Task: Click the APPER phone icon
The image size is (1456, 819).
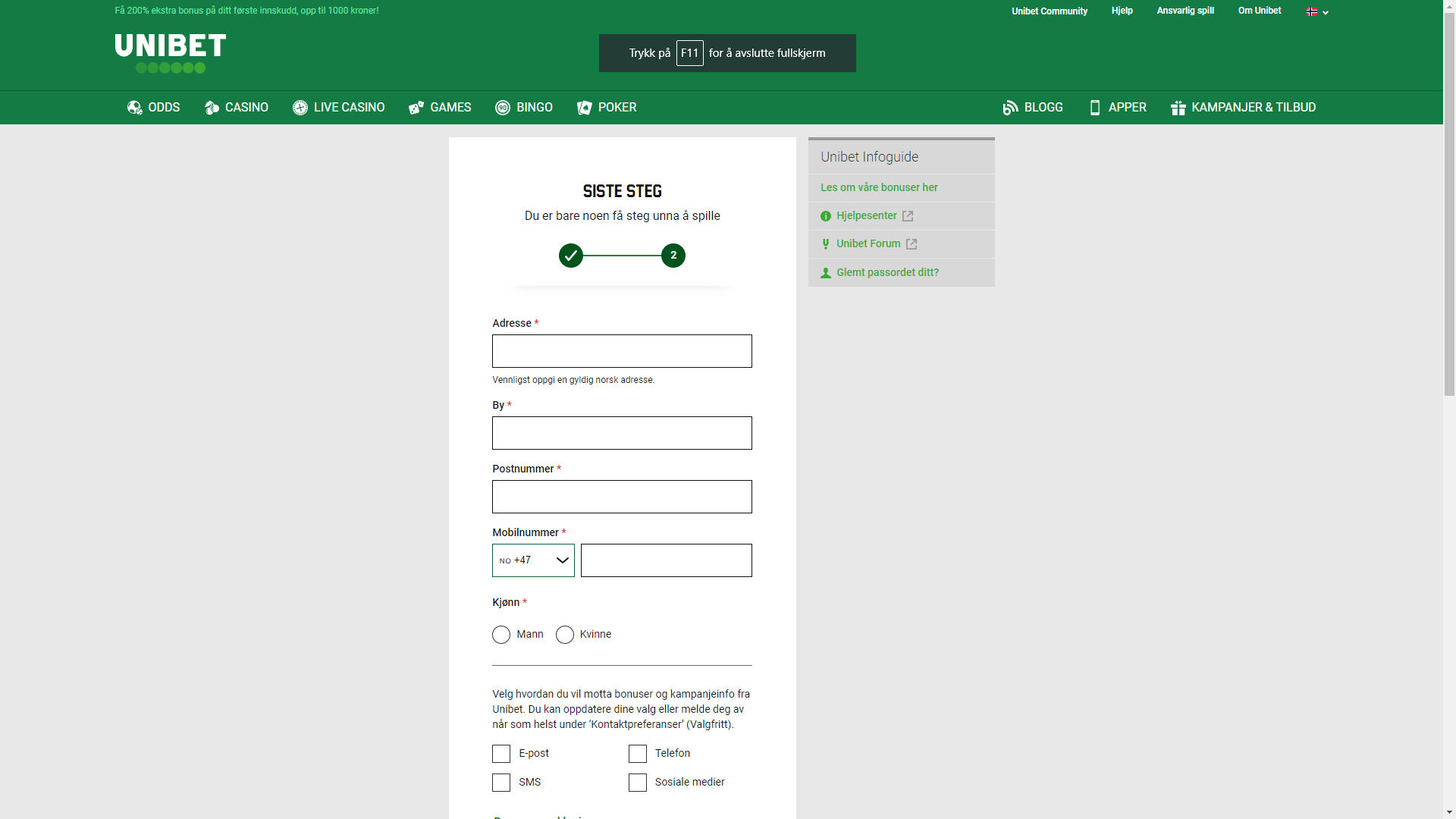Action: pos(1094,108)
